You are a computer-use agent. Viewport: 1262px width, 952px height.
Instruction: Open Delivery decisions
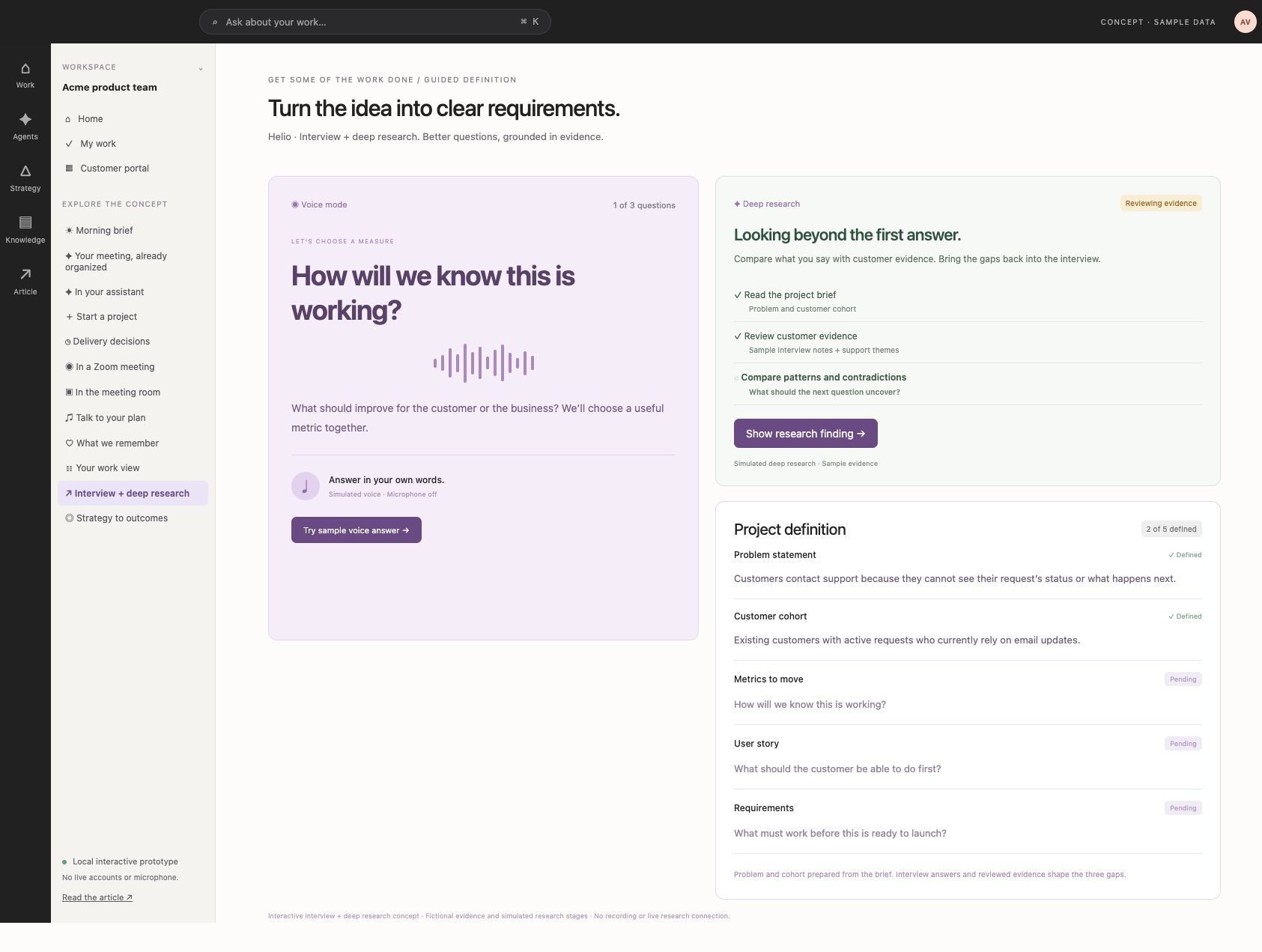[x=133, y=342]
